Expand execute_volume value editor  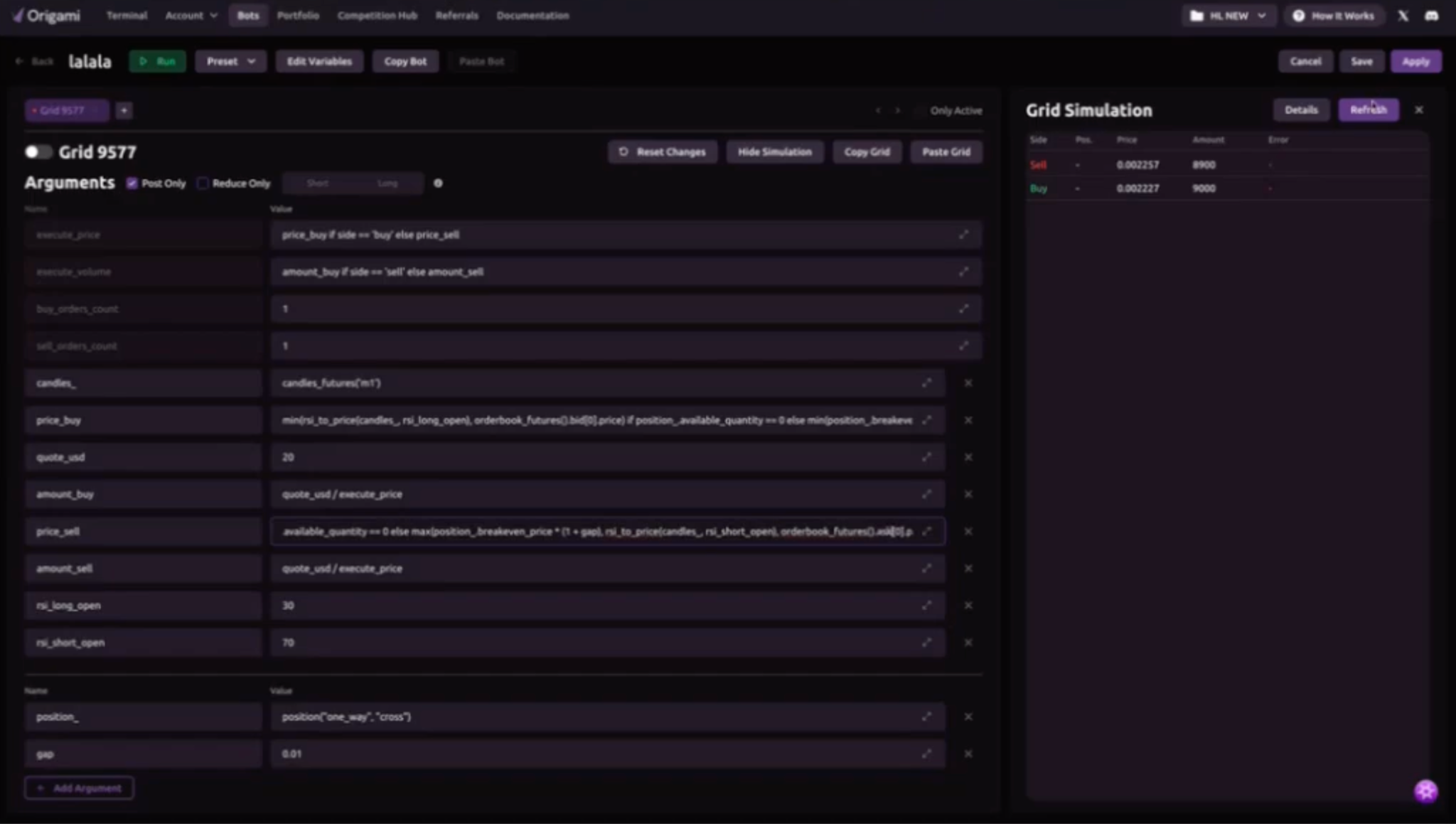coord(963,272)
